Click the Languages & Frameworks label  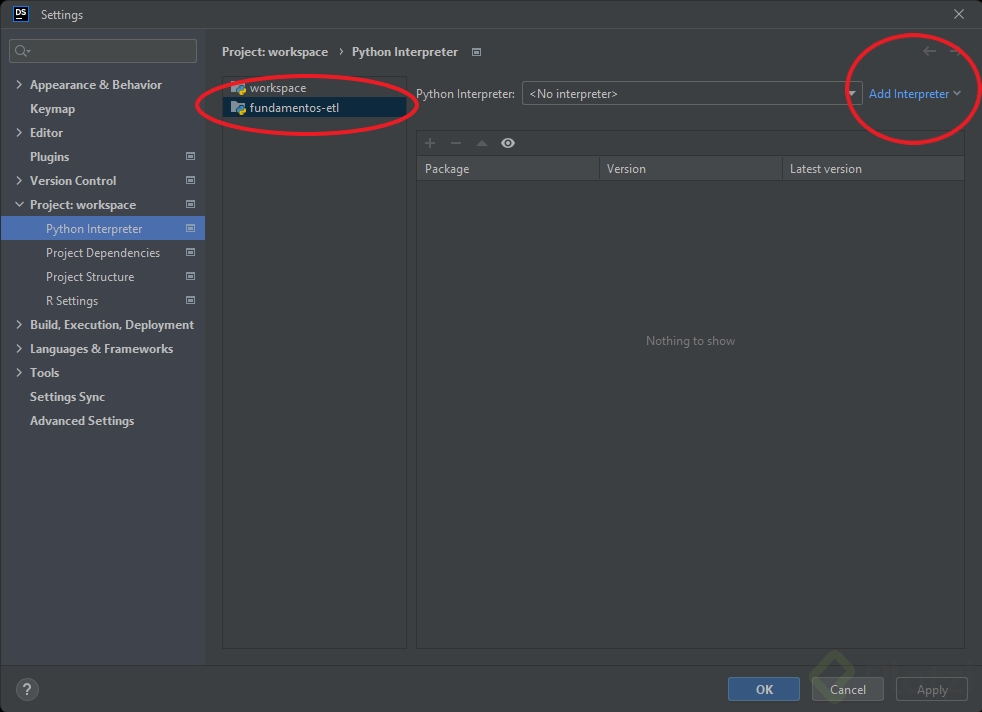(x=101, y=348)
